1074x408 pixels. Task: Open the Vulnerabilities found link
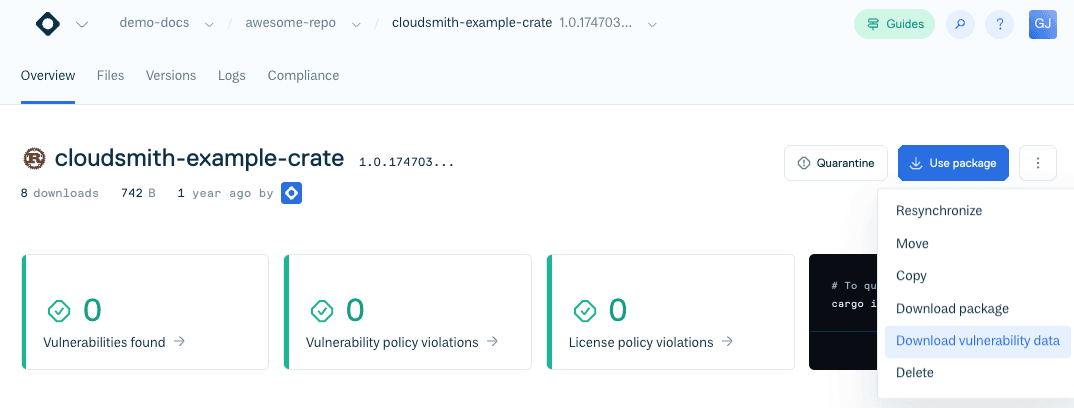104,342
